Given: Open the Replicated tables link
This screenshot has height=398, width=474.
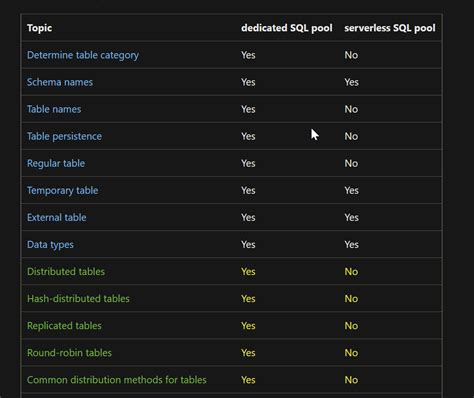Looking at the screenshot, I should [64, 326].
